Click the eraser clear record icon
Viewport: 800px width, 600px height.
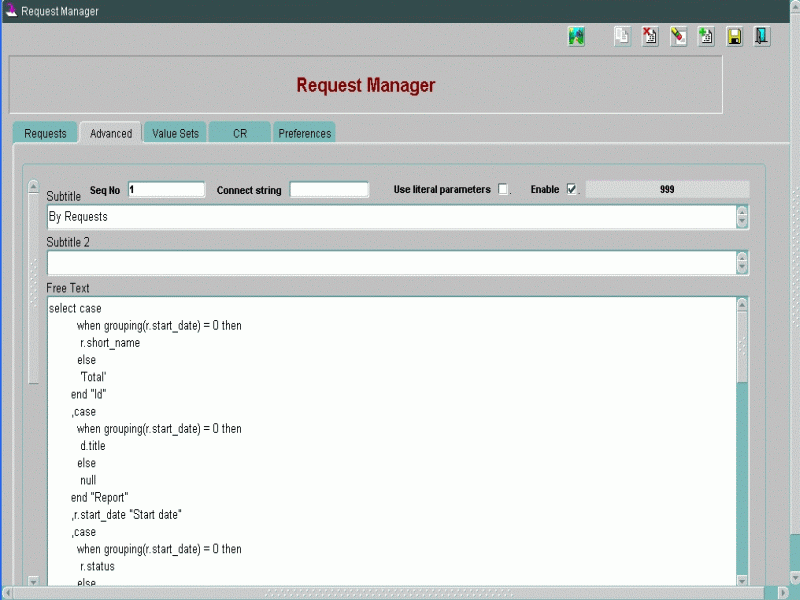678,37
